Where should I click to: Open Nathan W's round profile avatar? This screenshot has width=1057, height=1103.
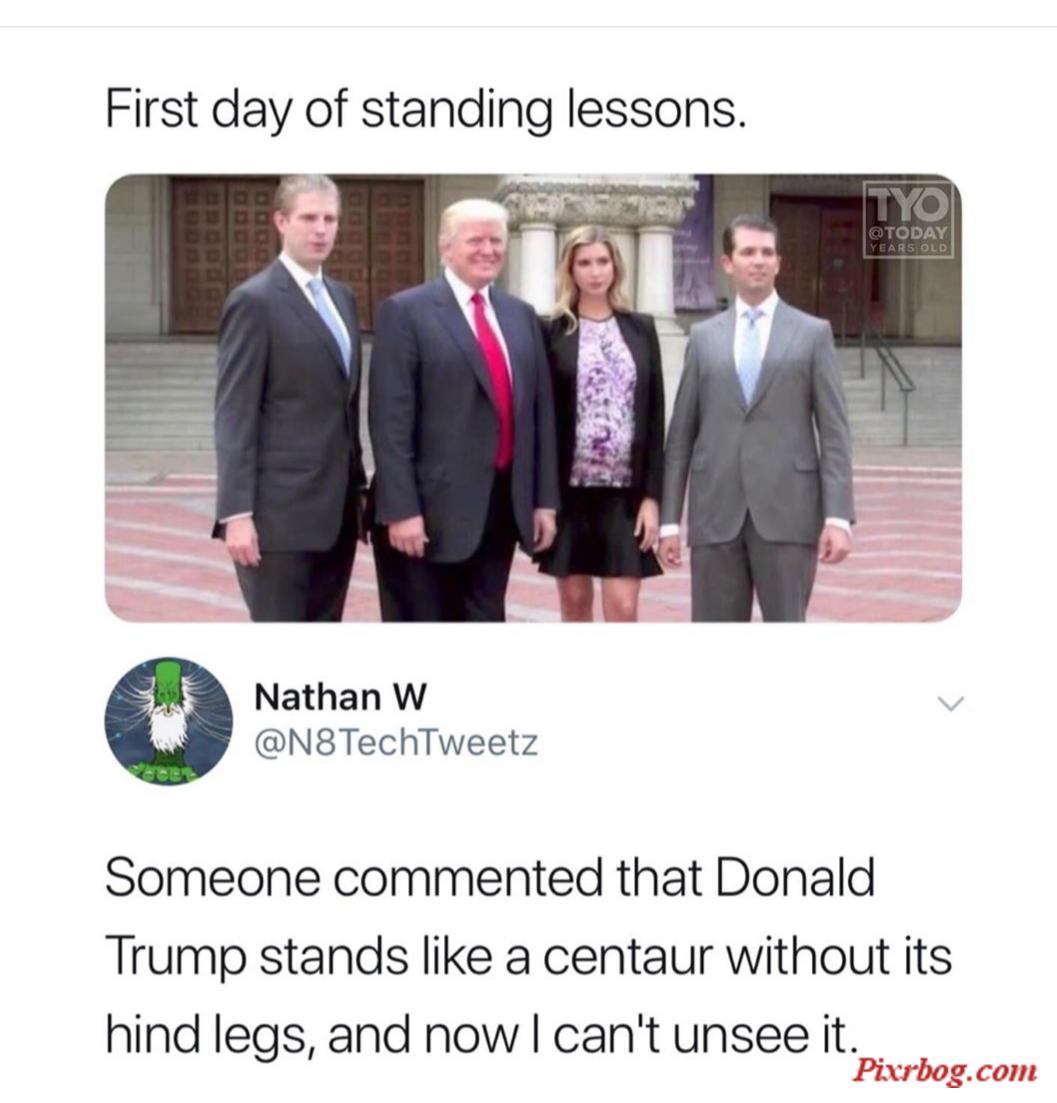[169, 721]
